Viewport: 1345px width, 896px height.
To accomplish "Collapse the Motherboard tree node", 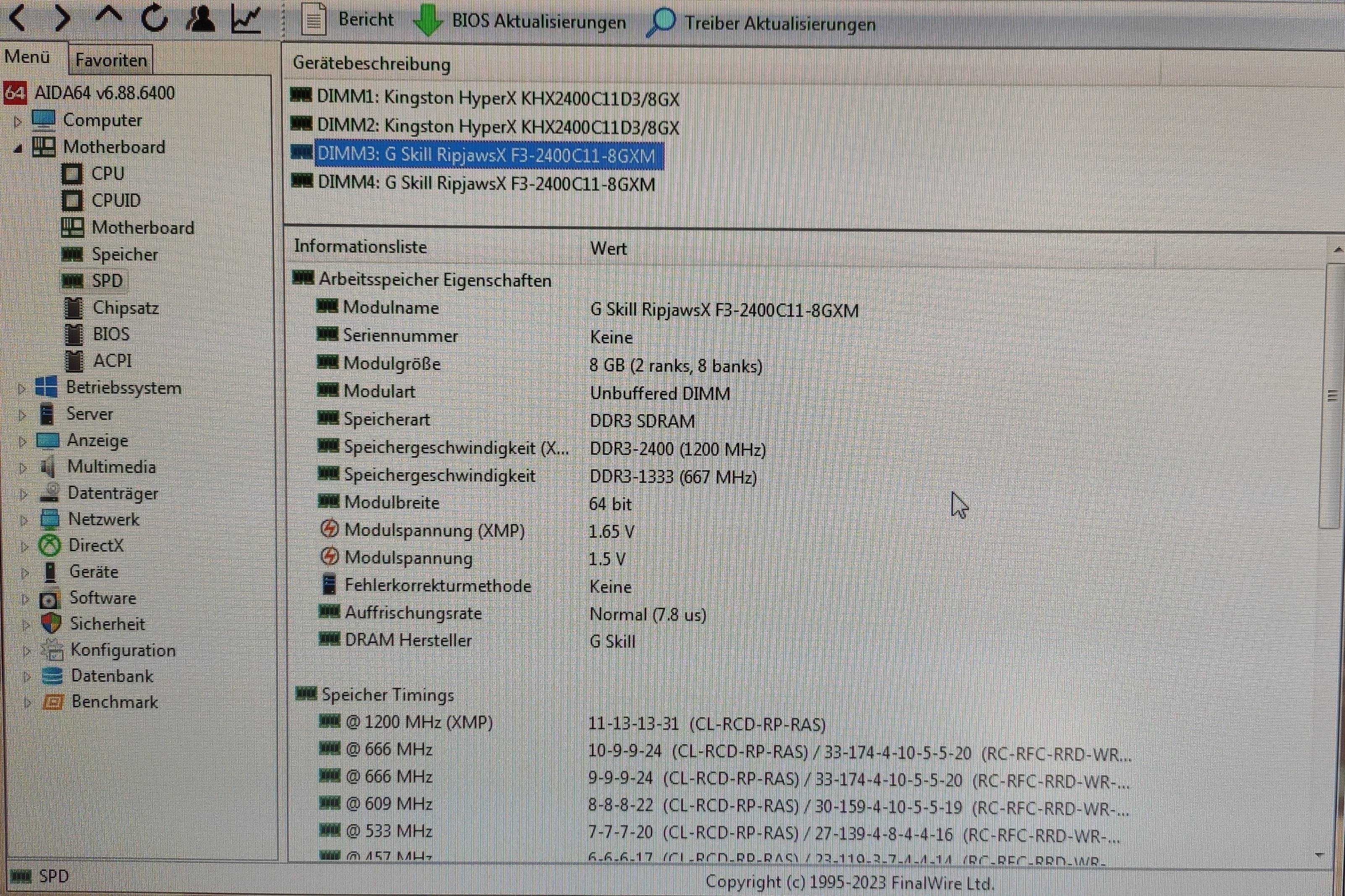I will tap(18, 148).
